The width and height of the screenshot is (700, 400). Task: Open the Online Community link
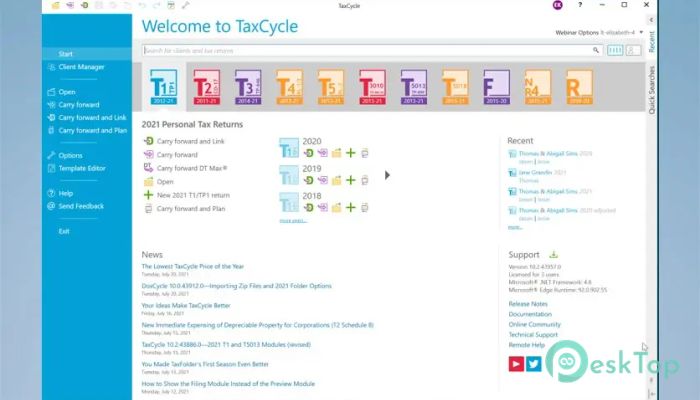[x=535, y=325]
